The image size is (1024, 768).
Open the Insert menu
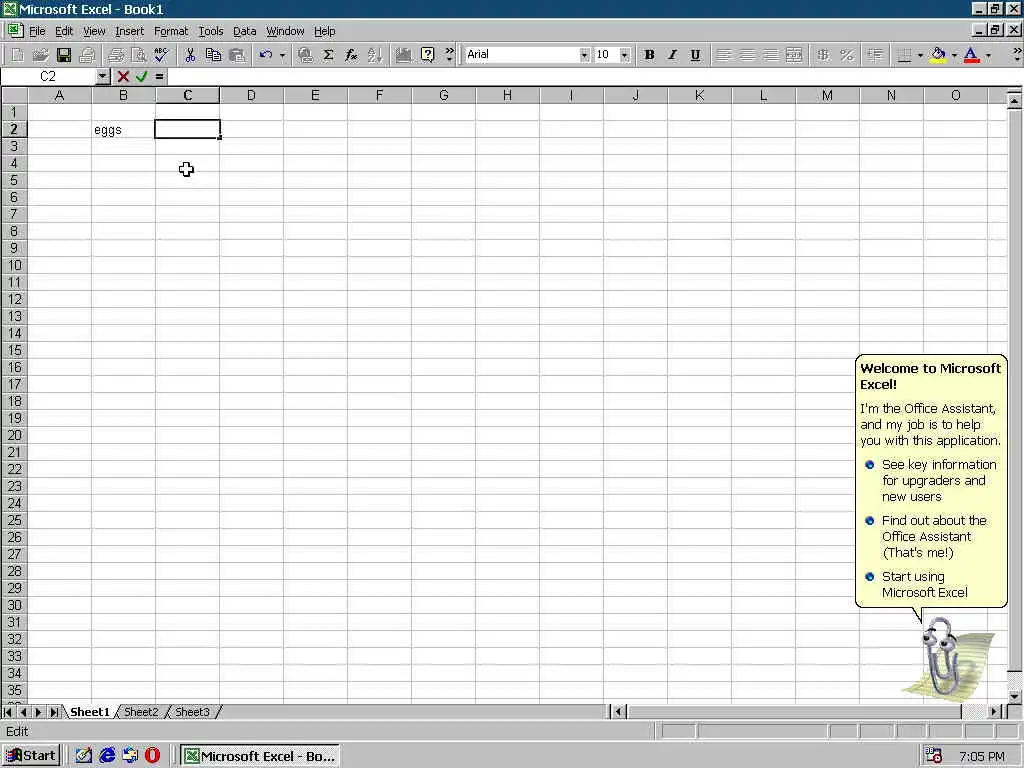[x=129, y=31]
